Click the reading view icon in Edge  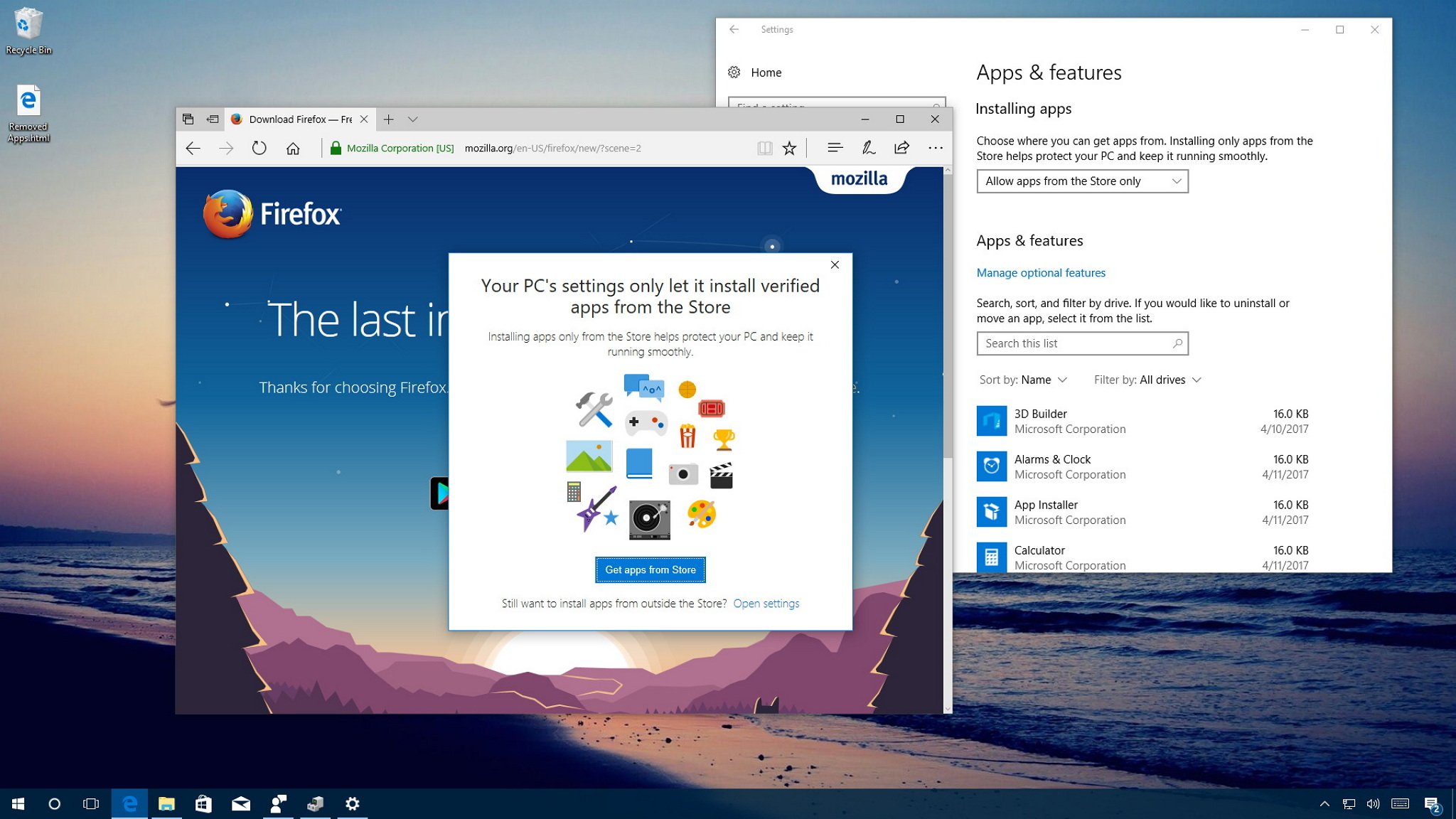pyautogui.click(x=764, y=148)
